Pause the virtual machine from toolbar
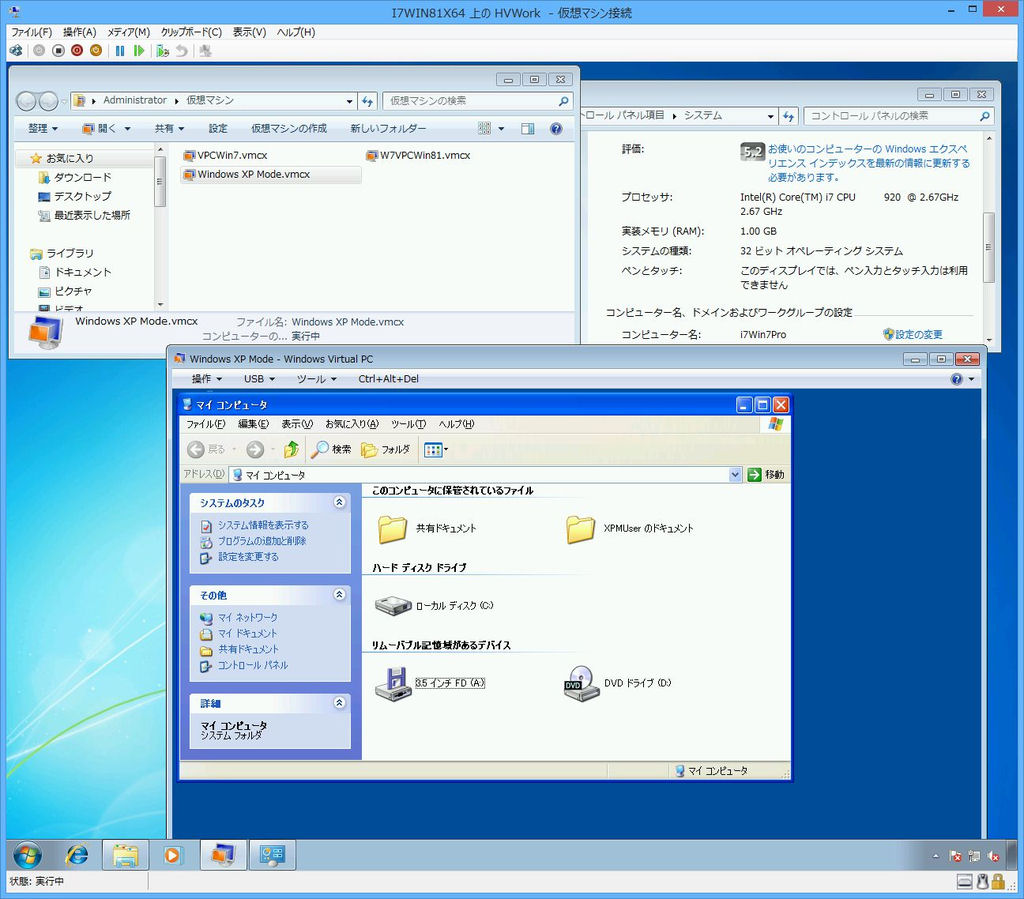This screenshot has height=899, width=1024. pos(120,50)
